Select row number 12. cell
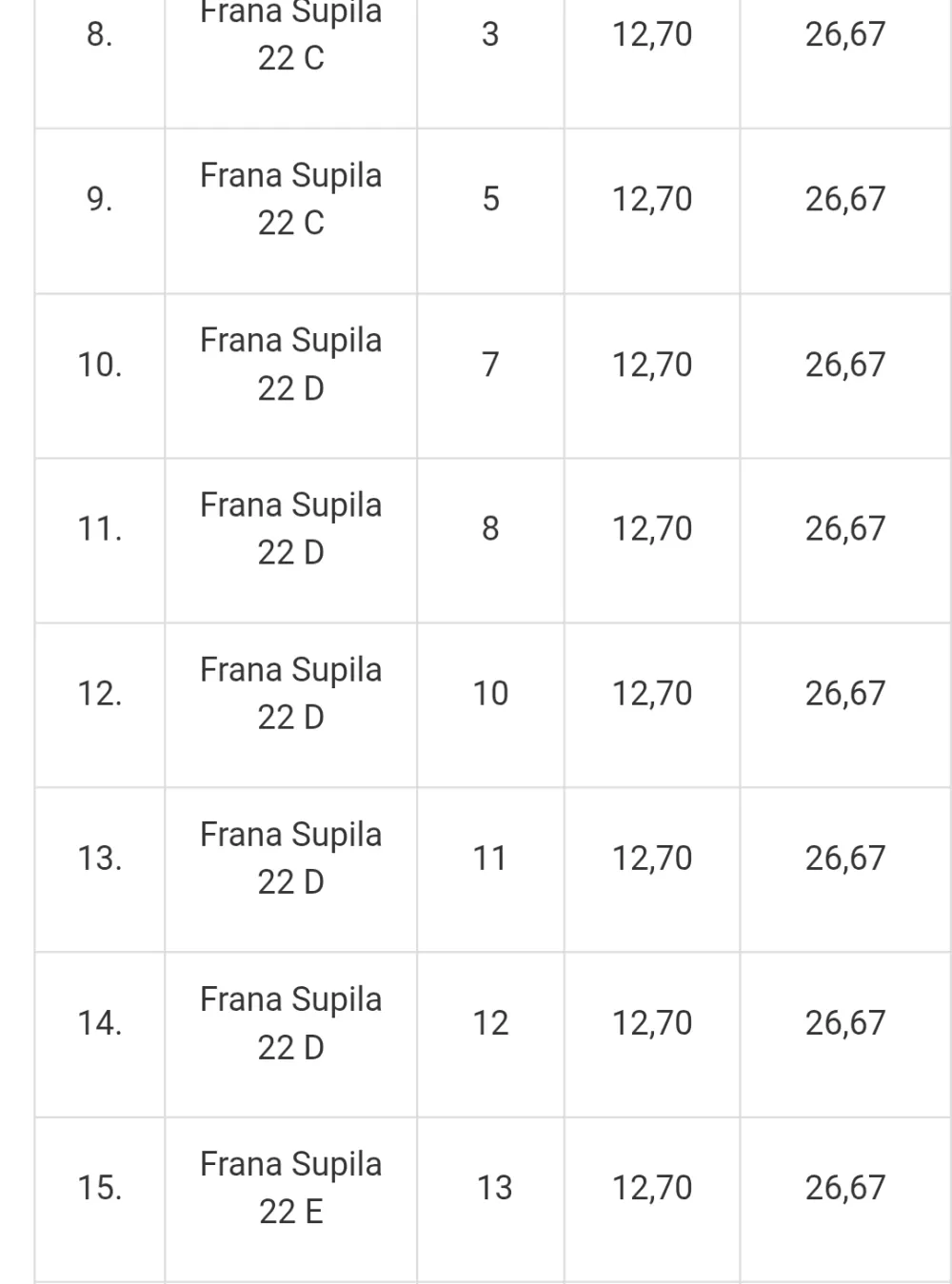 point(99,693)
